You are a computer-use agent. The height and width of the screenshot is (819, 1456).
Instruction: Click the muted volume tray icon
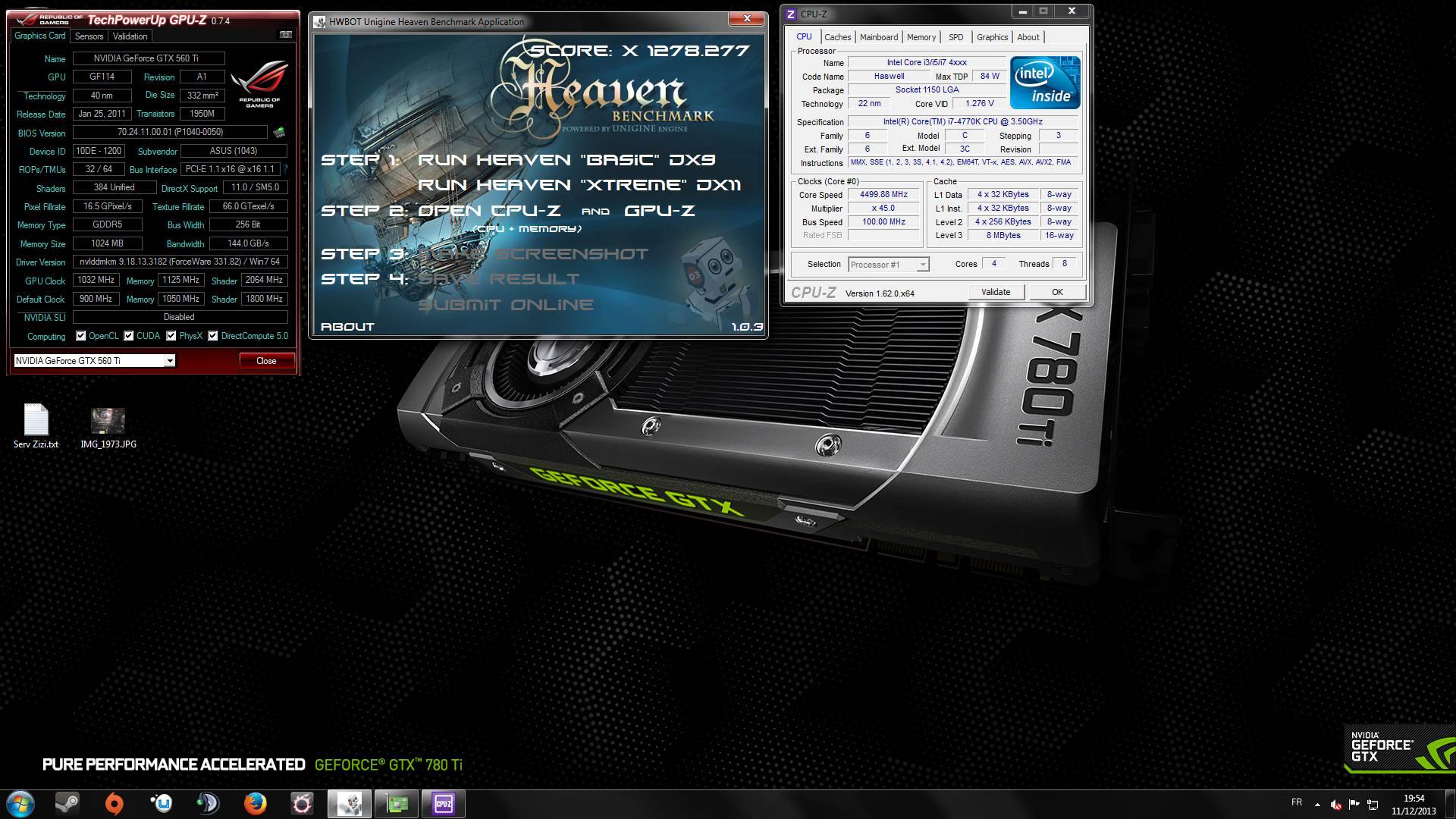[1335, 804]
